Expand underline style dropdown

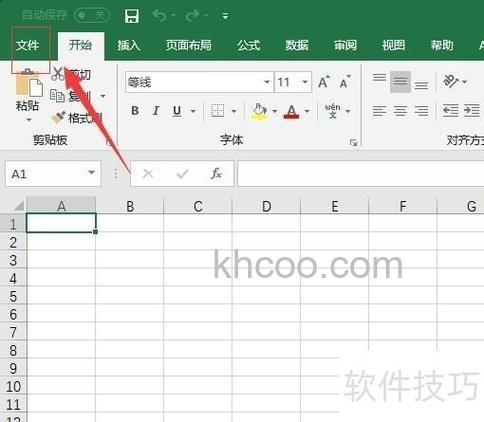pyautogui.click(x=193, y=111)
